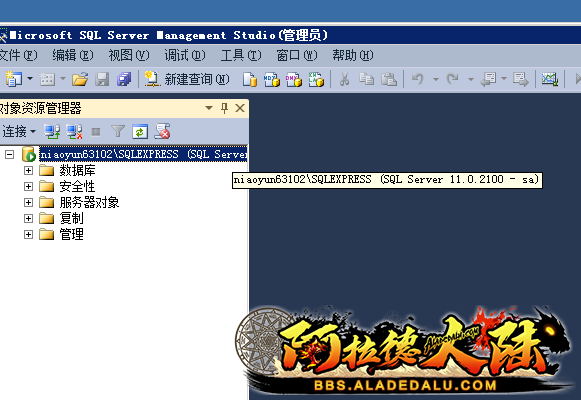Select the 服务器对象 tree item
This screenshot has height=400, width=581.
click(x=89, y=202)
